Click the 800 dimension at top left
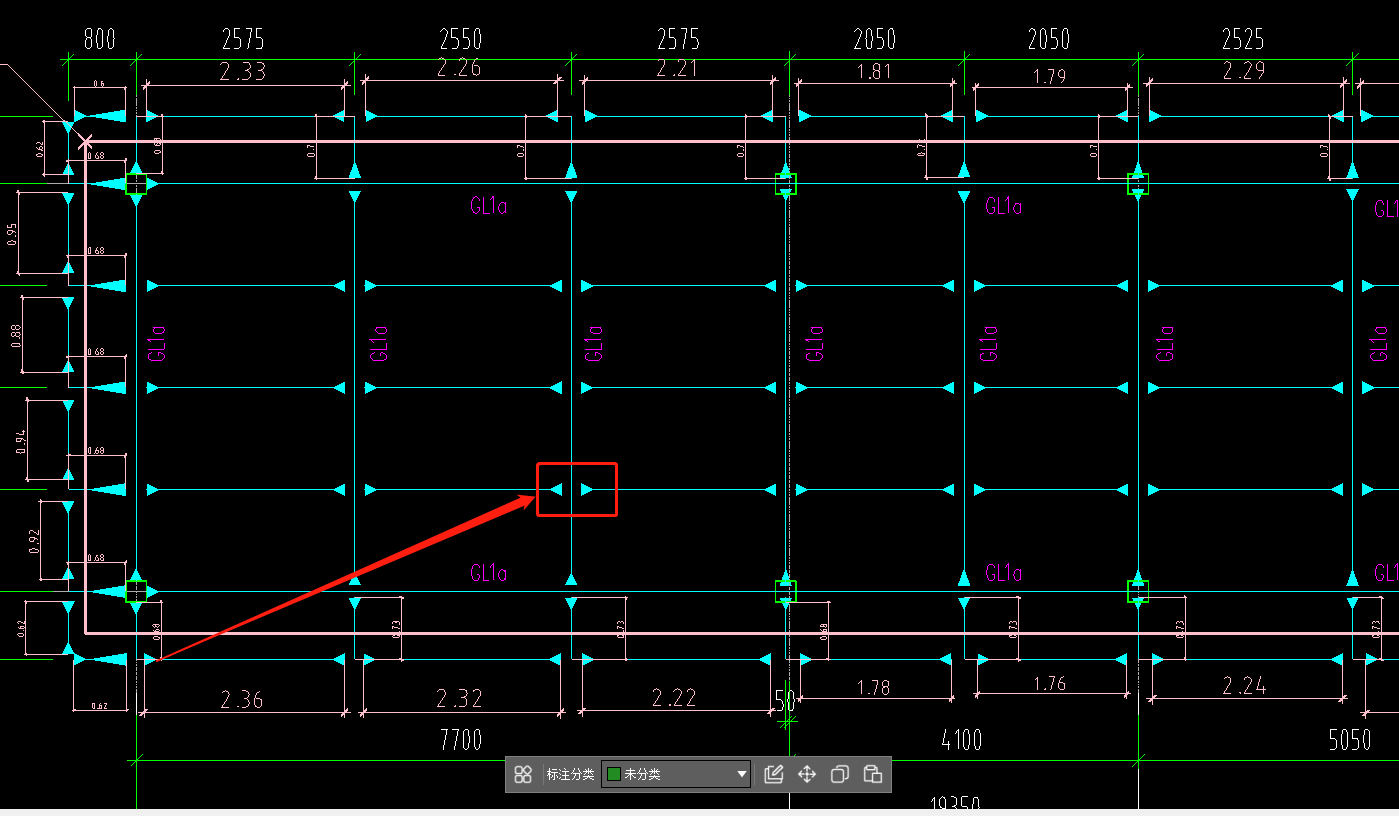 click(x=99, y=39)
